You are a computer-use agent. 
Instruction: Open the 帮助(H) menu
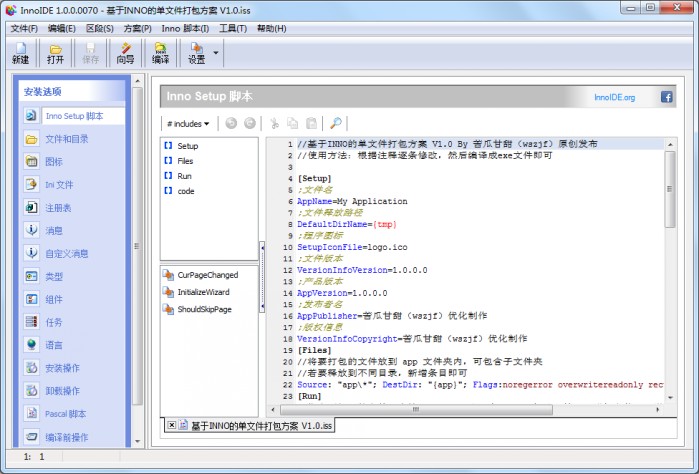pyautogui.click(x=271, y=29)
